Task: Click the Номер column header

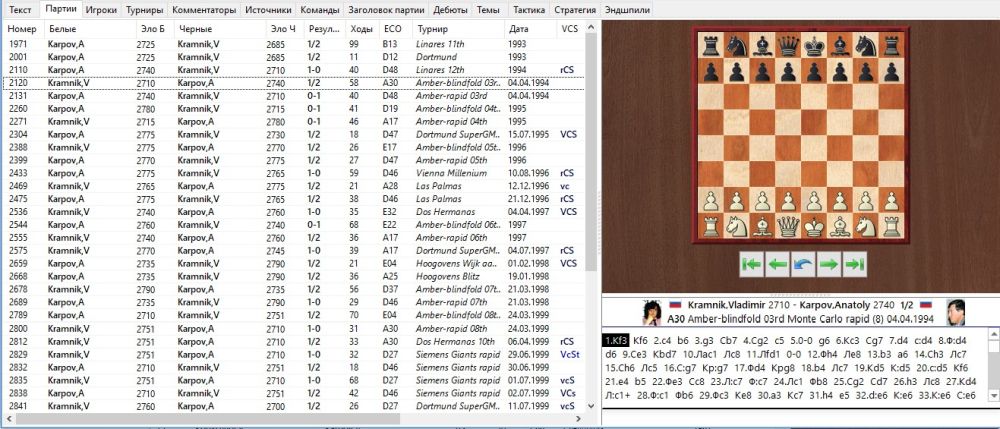Action: coord(21,30)
